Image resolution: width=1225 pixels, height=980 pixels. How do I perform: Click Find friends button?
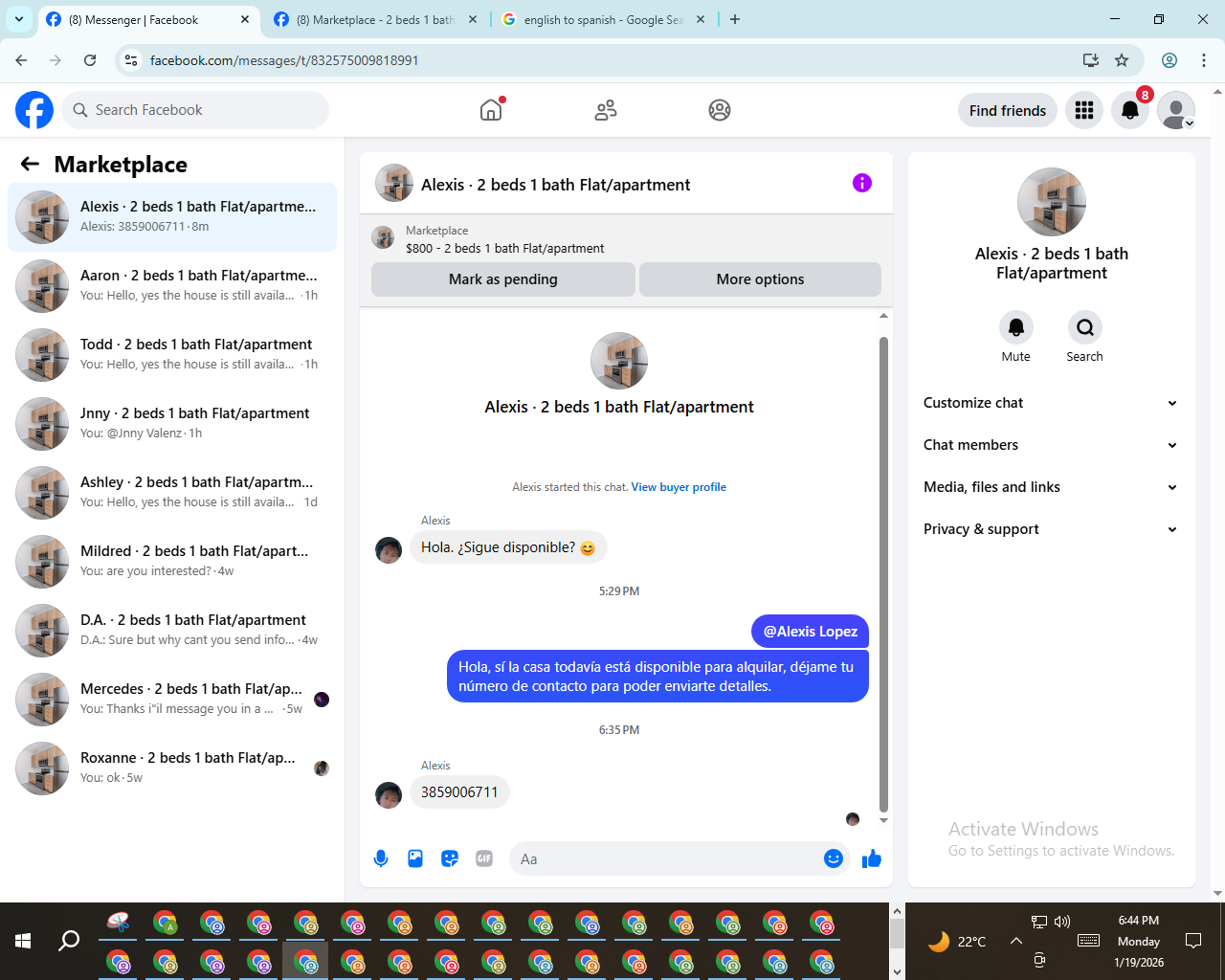coord(1008,110)
